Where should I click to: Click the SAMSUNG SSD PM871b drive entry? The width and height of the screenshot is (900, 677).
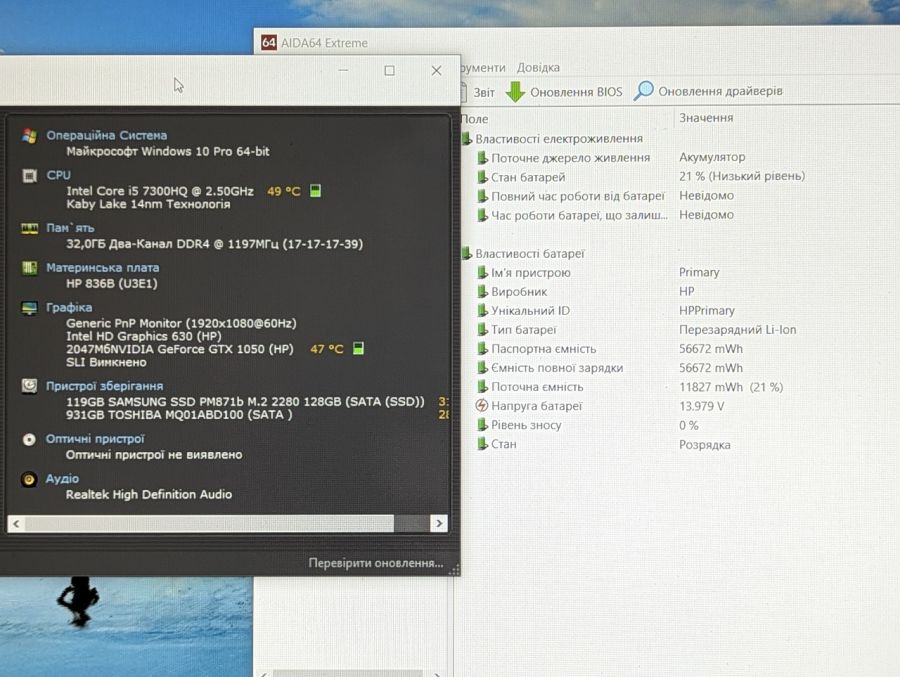point(245,401)
